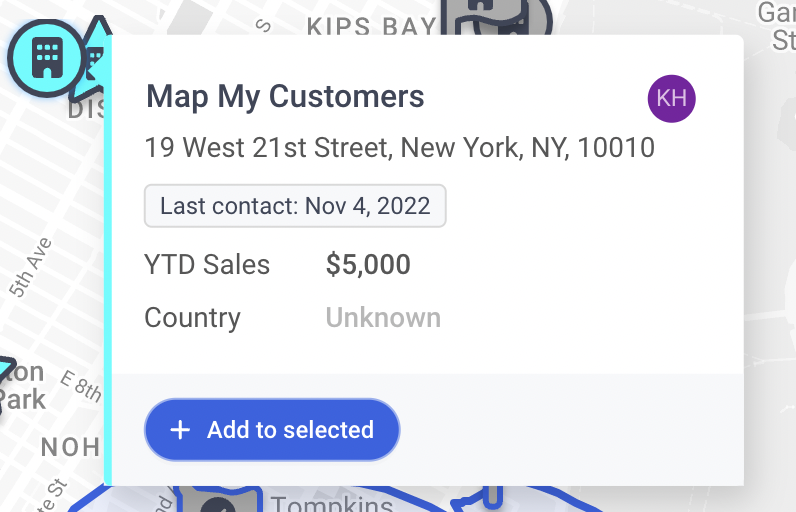Viewport: 796px width, 512px height.
Task: Open the KH owner avatar
Action: (671, 98)
